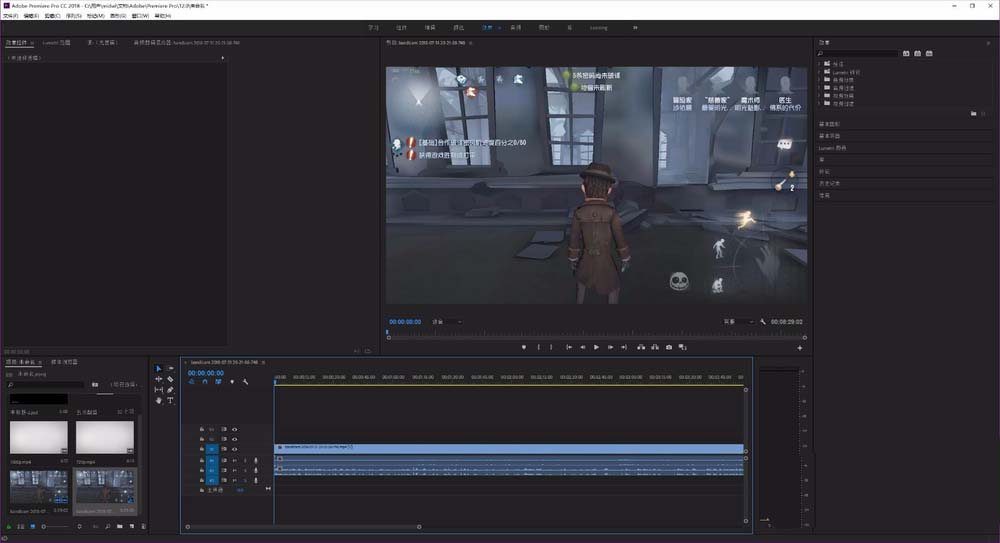This screenshot has width=1000, height=543.
Task: Click Go to Out point button
Action: coord(624,347)
